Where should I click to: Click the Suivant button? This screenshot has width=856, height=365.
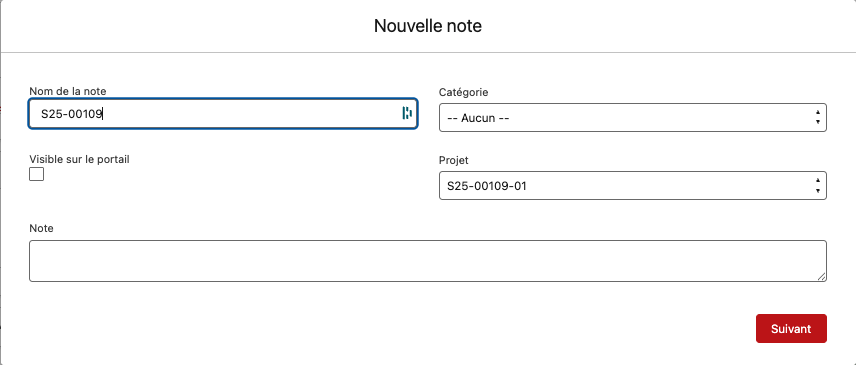[791, 328]
